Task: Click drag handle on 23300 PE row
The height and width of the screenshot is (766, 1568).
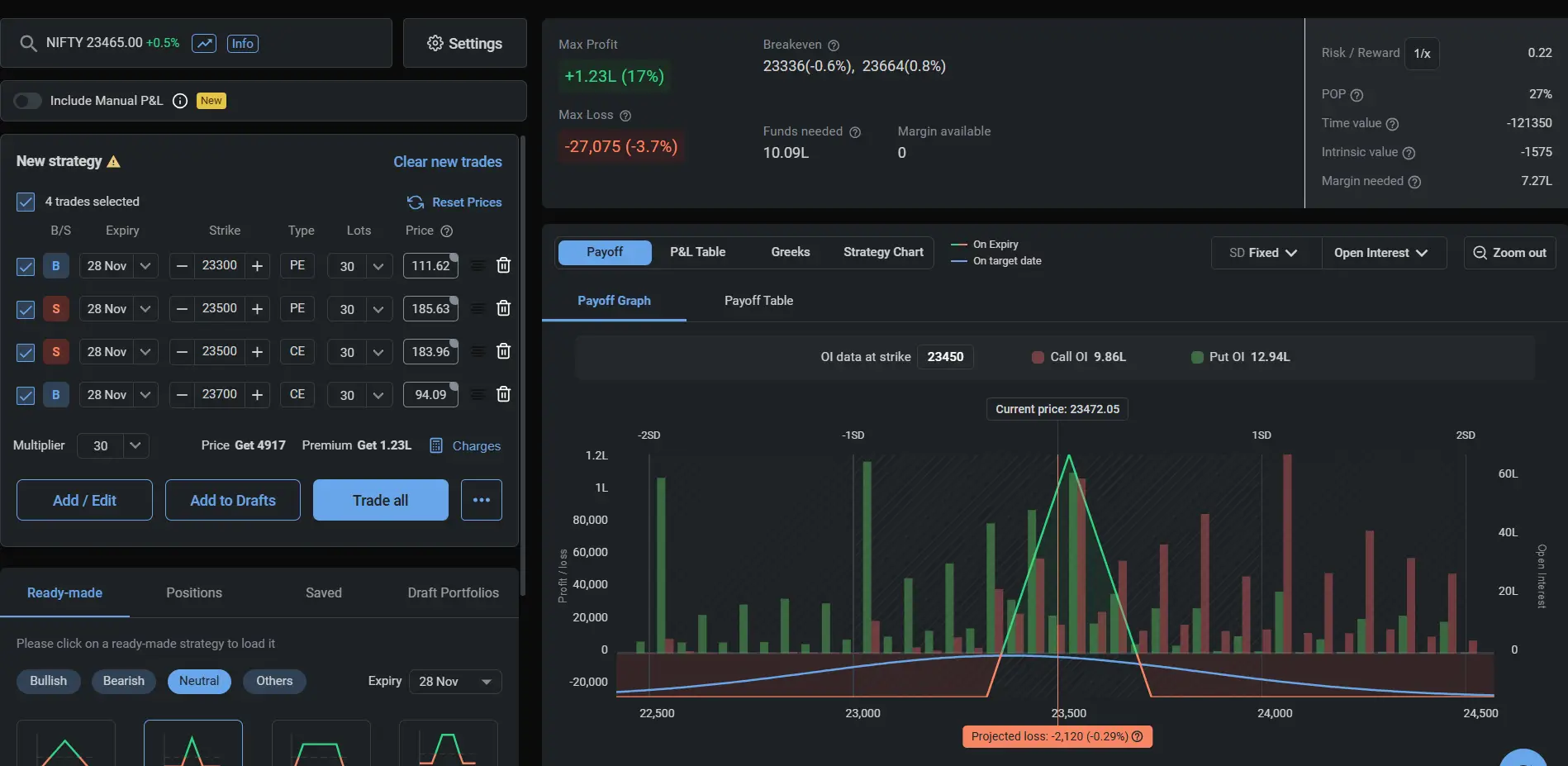Action: [x=478, y=265]
